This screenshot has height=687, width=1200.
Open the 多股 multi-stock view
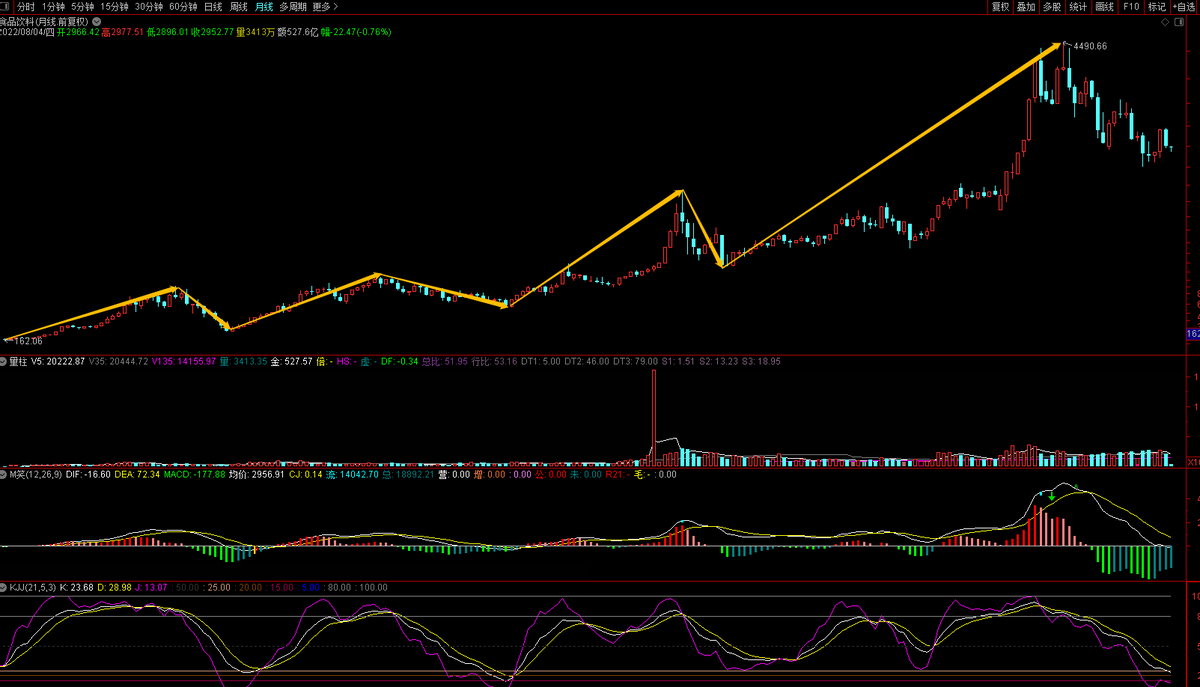1052,7
